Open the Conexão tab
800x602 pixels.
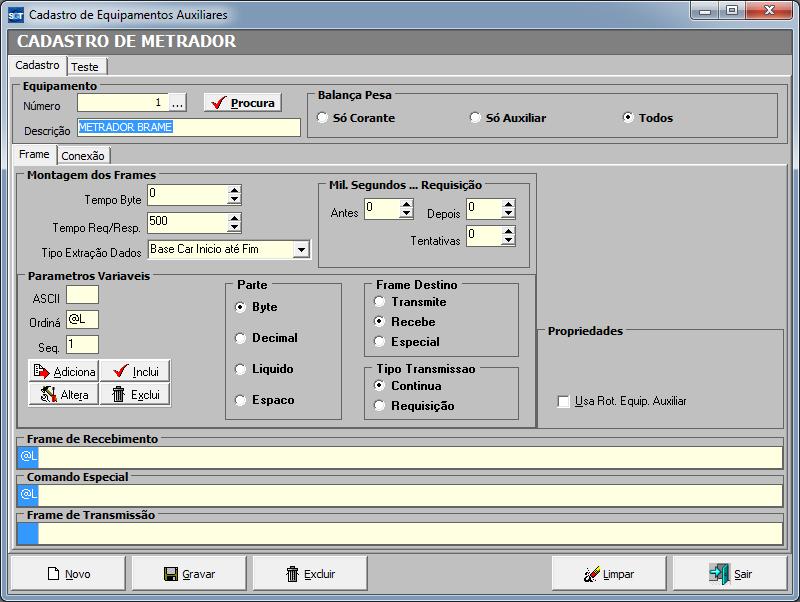click(83, 156)
